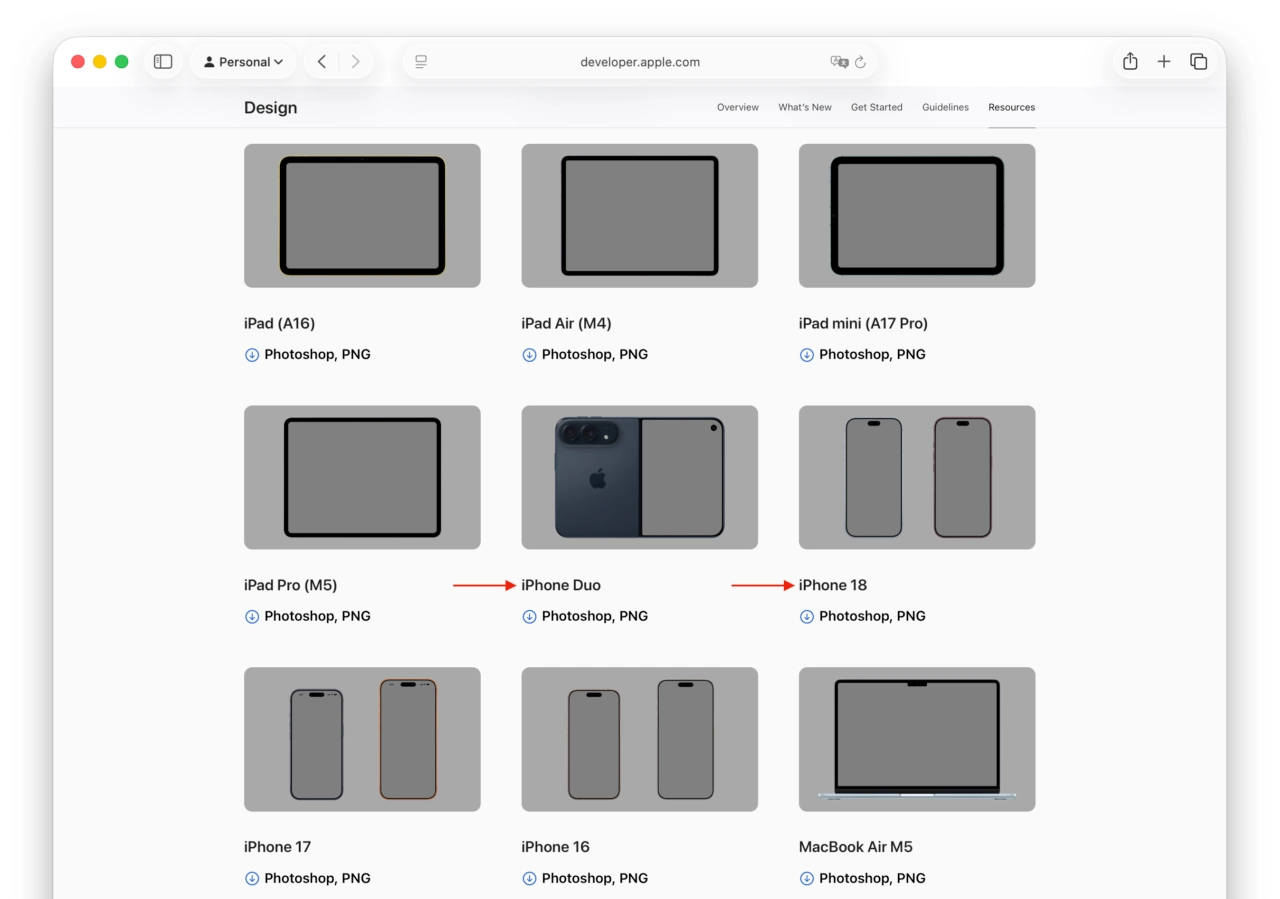
Task: Open the iPad (A16) thumbnail
Action: [x=362, y=216]
